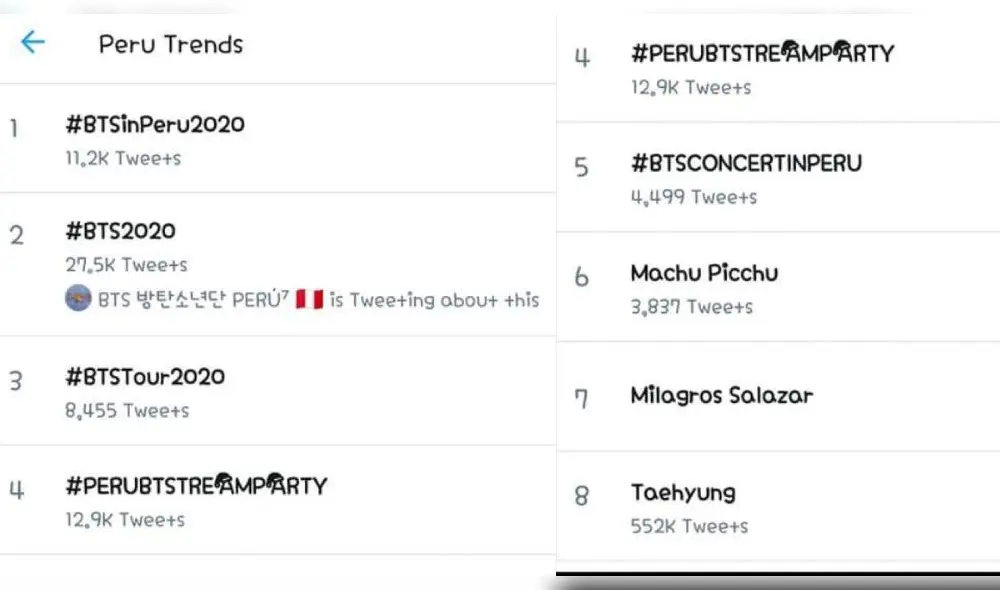The width and height of the screenshot is (1000, 590).
Task: Open the Taehyung trending topic
Action: 685,492
